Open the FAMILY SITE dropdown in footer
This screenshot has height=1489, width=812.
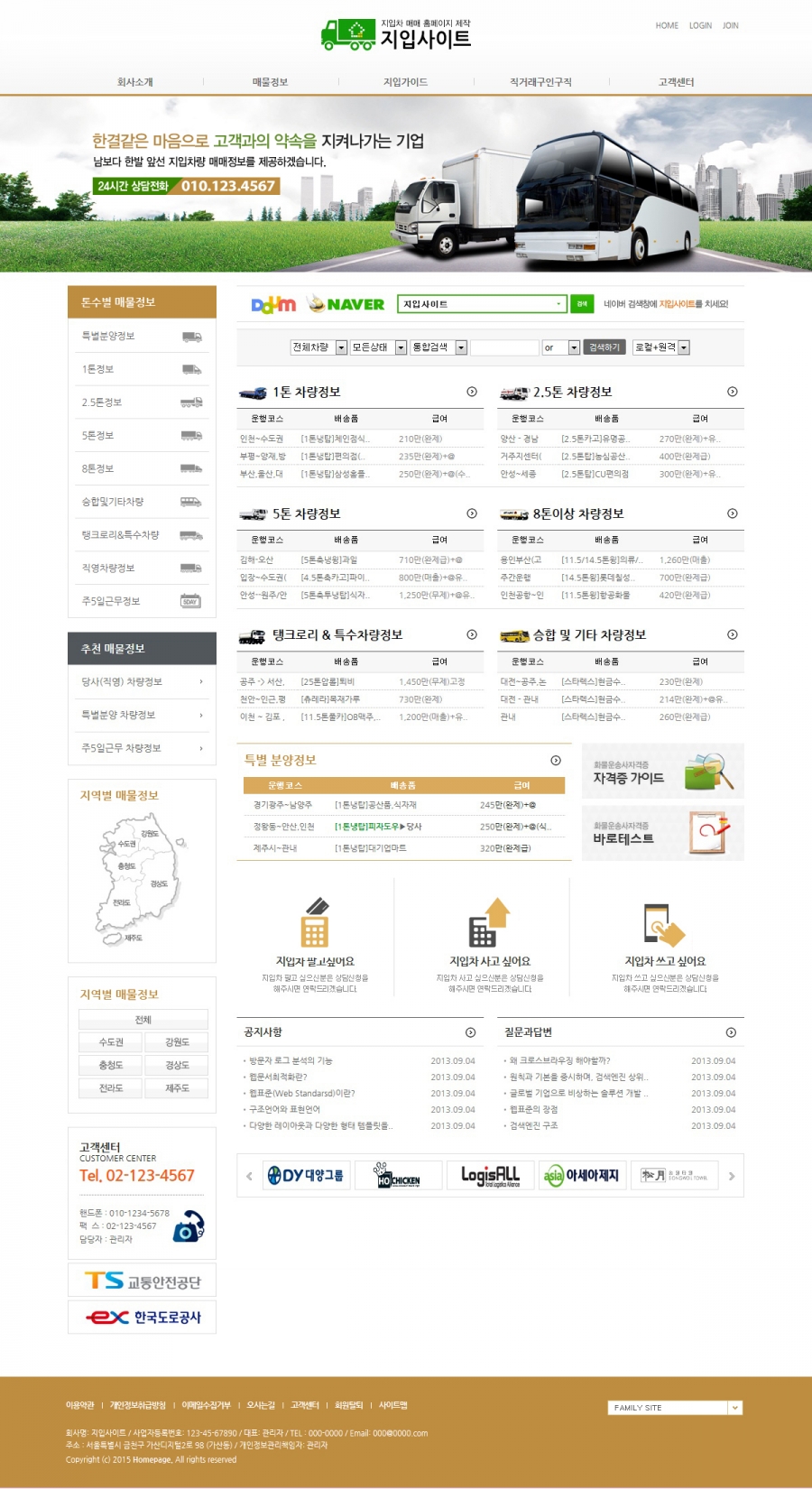[x=675, y=1408]
